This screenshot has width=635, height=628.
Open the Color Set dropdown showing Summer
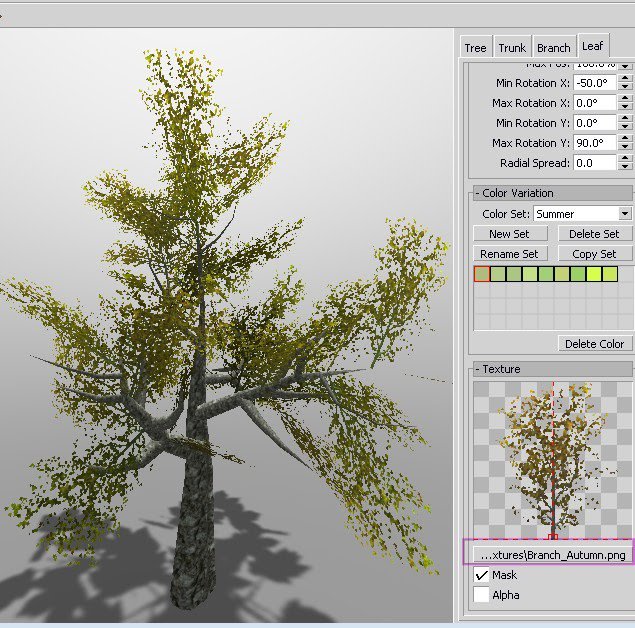point(582,213)
